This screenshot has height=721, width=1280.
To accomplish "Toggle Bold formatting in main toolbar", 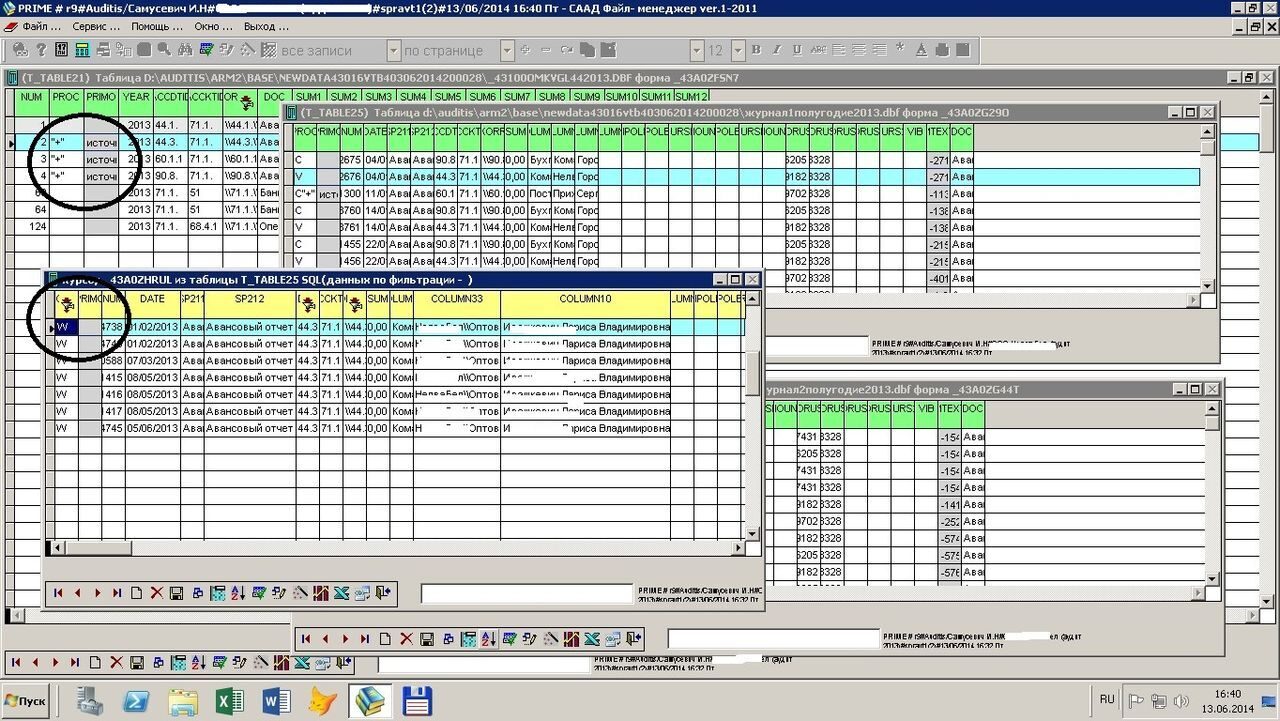I will [x=756, y=50].
